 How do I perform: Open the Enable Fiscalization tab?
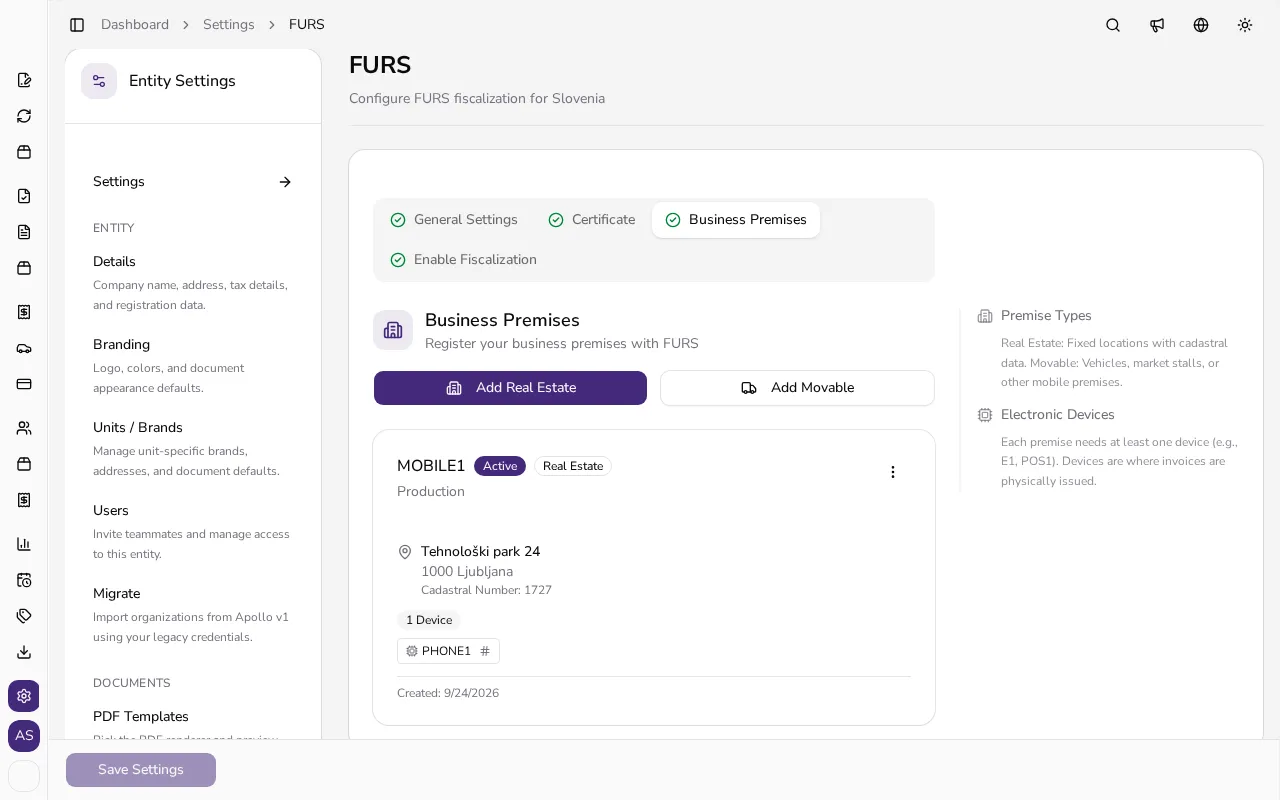point(464,260)
